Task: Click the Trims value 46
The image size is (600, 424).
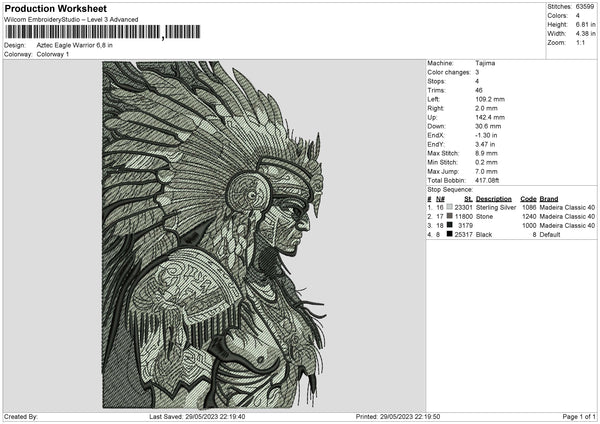Action: 479,90
